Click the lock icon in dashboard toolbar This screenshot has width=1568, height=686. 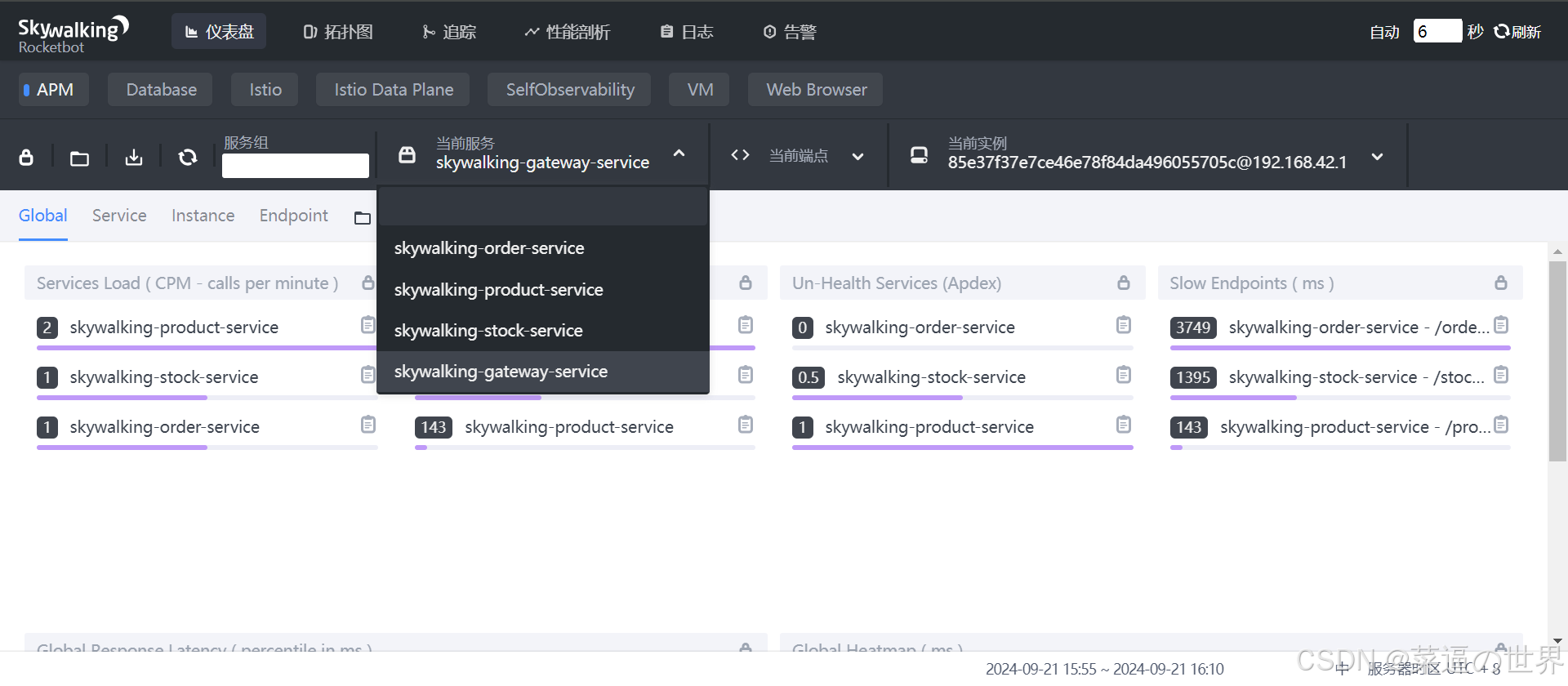click(x=26, y=158)
